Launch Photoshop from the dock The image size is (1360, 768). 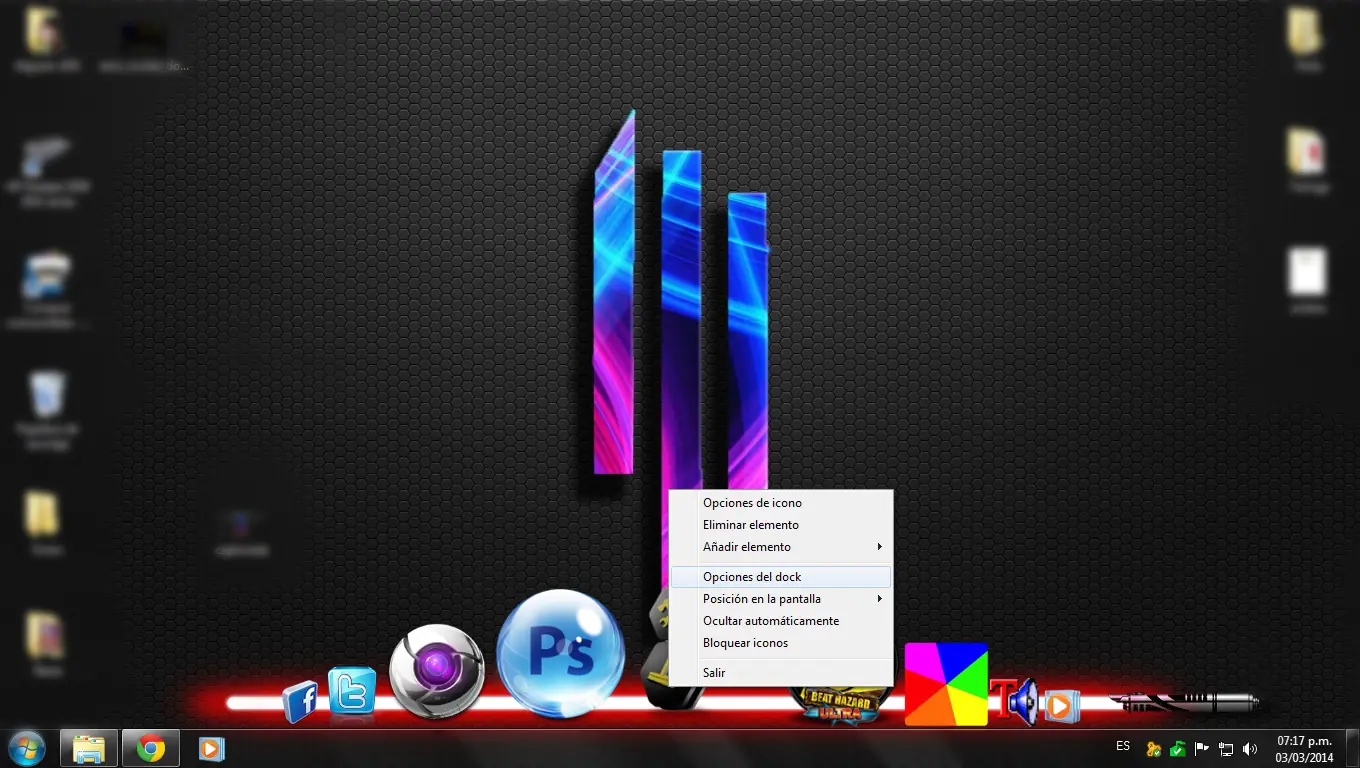click(x=561, y=654)
